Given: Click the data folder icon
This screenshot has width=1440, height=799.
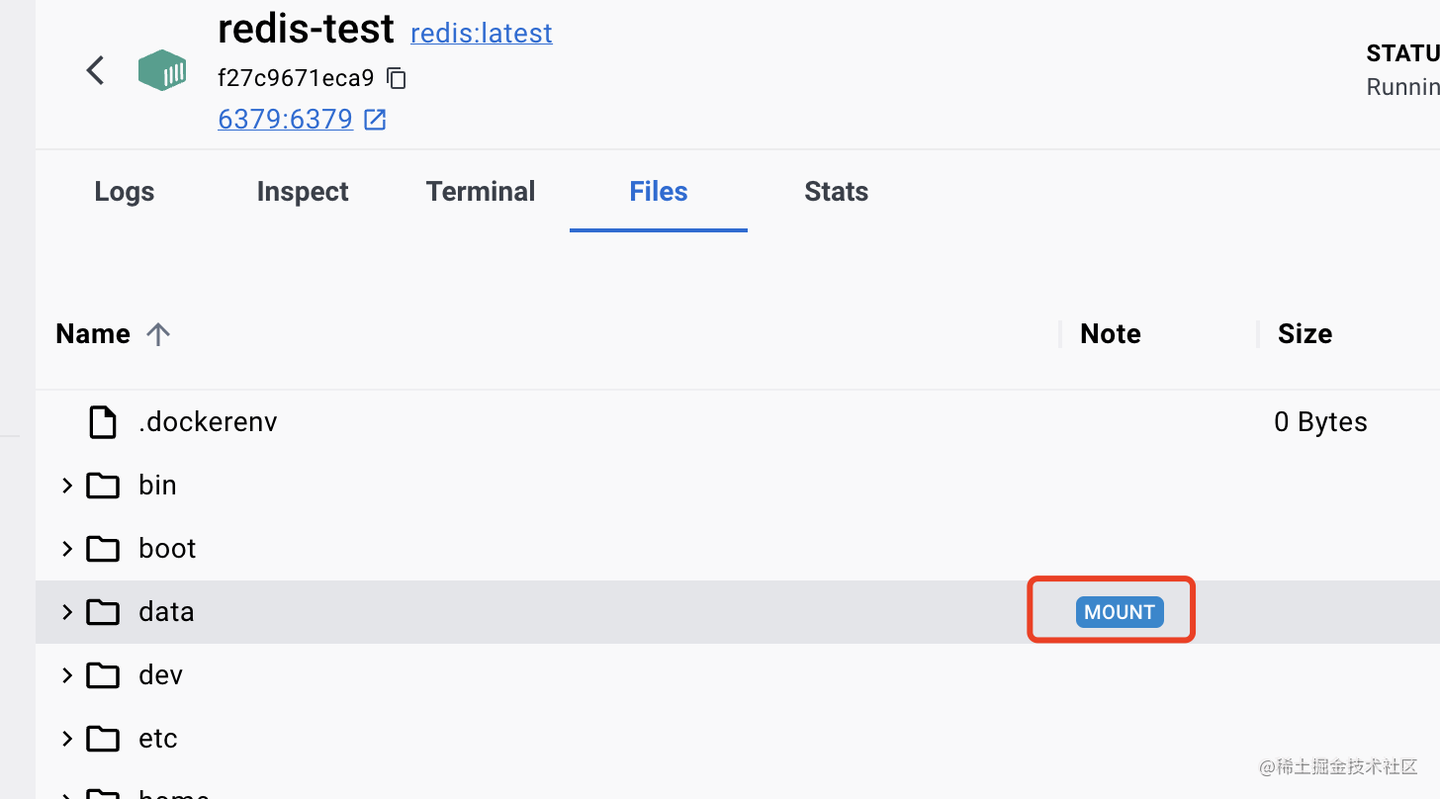Looking at the screenshot, I should tap(103, 611).
